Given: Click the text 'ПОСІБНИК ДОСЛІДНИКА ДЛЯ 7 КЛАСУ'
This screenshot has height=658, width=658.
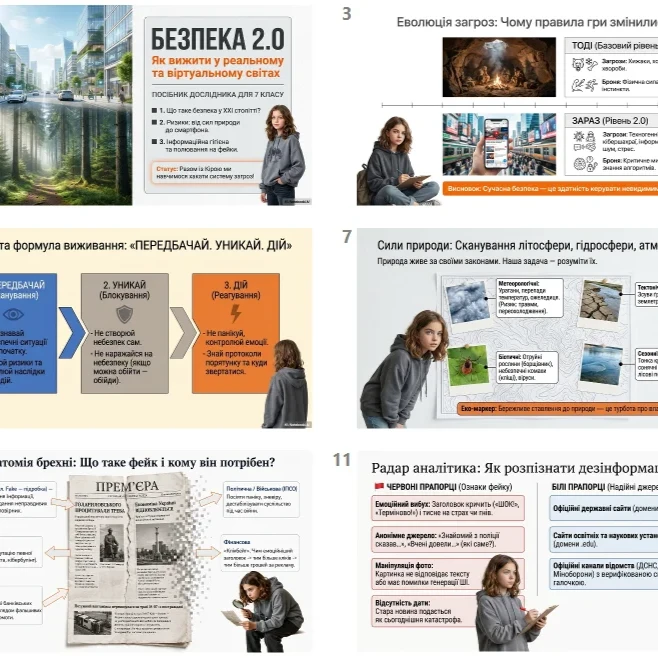Looking at the screenshot, I should pos(217,94).
